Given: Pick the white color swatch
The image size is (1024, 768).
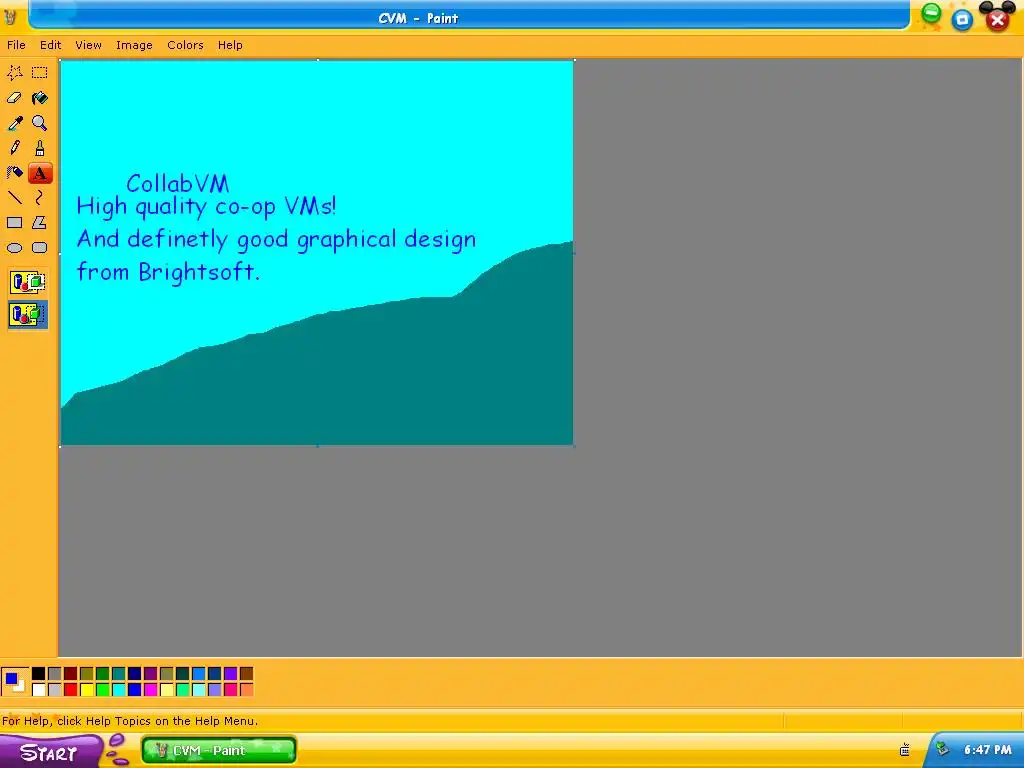Looking at the screenshot, I should tap(39, 689).
